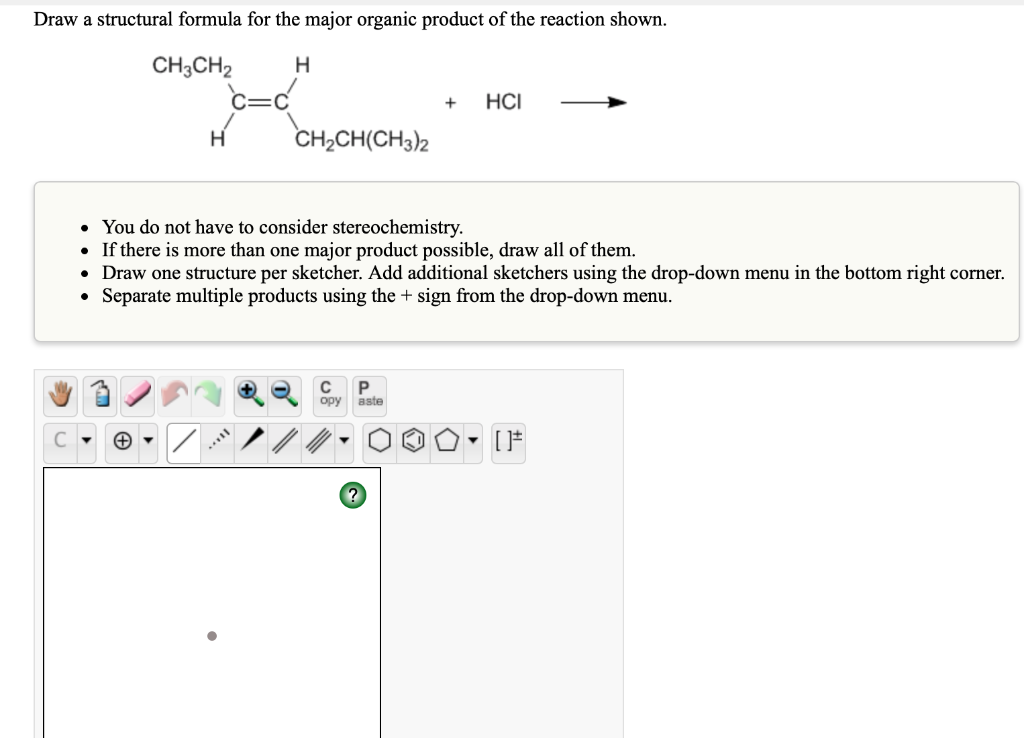
Task: Zoom in on the sketcher canvas
Action: 251,395
